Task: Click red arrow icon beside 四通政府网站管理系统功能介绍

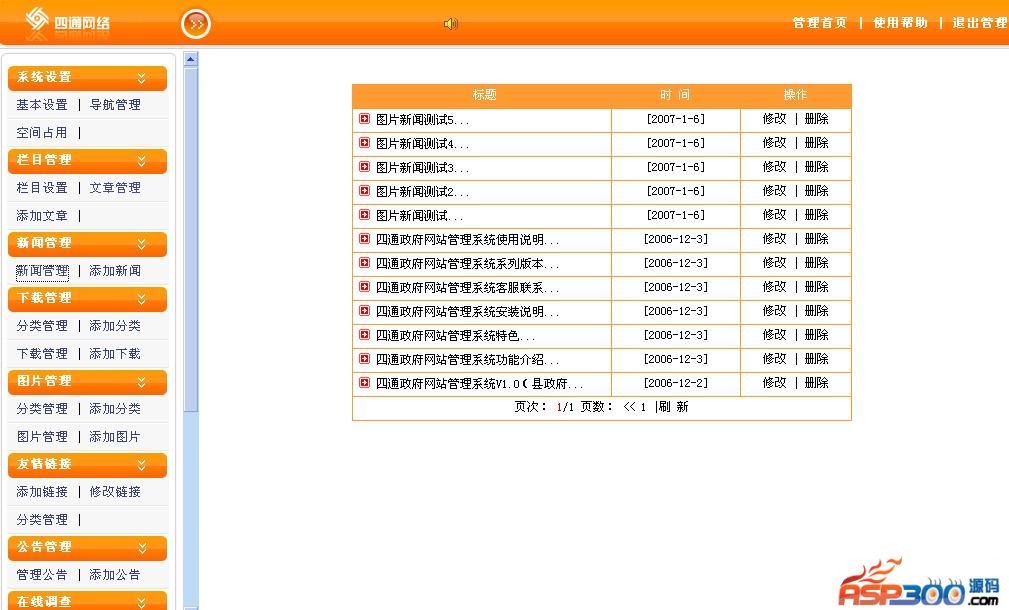Action: [364, 358]
